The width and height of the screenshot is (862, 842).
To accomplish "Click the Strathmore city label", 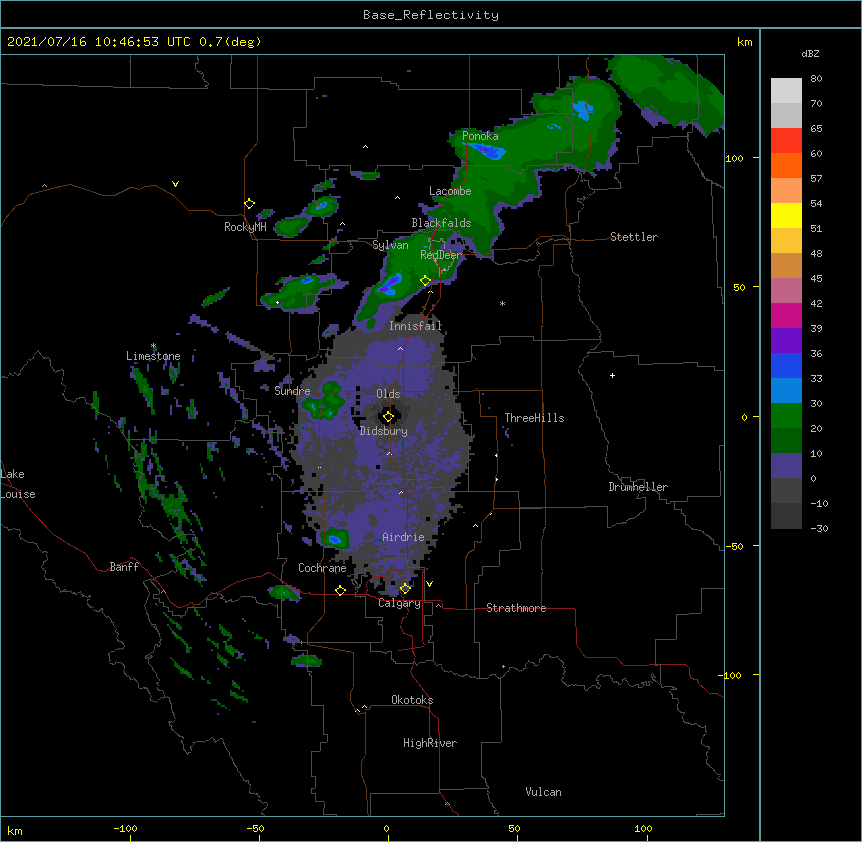I will pos(516,608).
